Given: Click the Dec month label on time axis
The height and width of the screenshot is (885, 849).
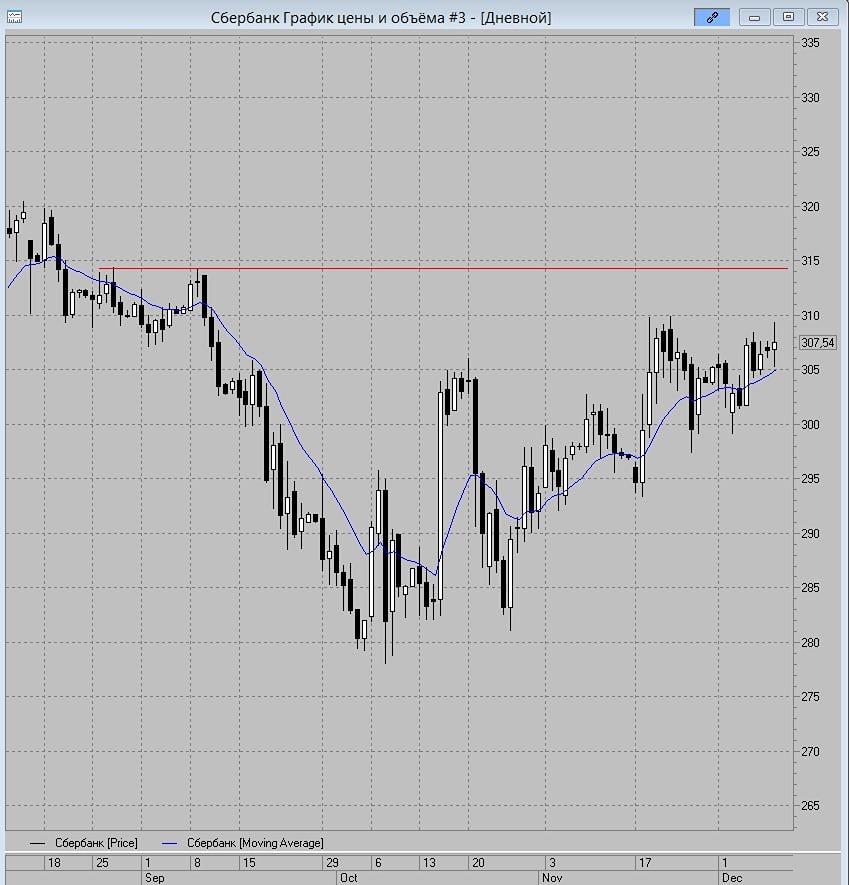Looking at the screenshot, I should [732, 878].
